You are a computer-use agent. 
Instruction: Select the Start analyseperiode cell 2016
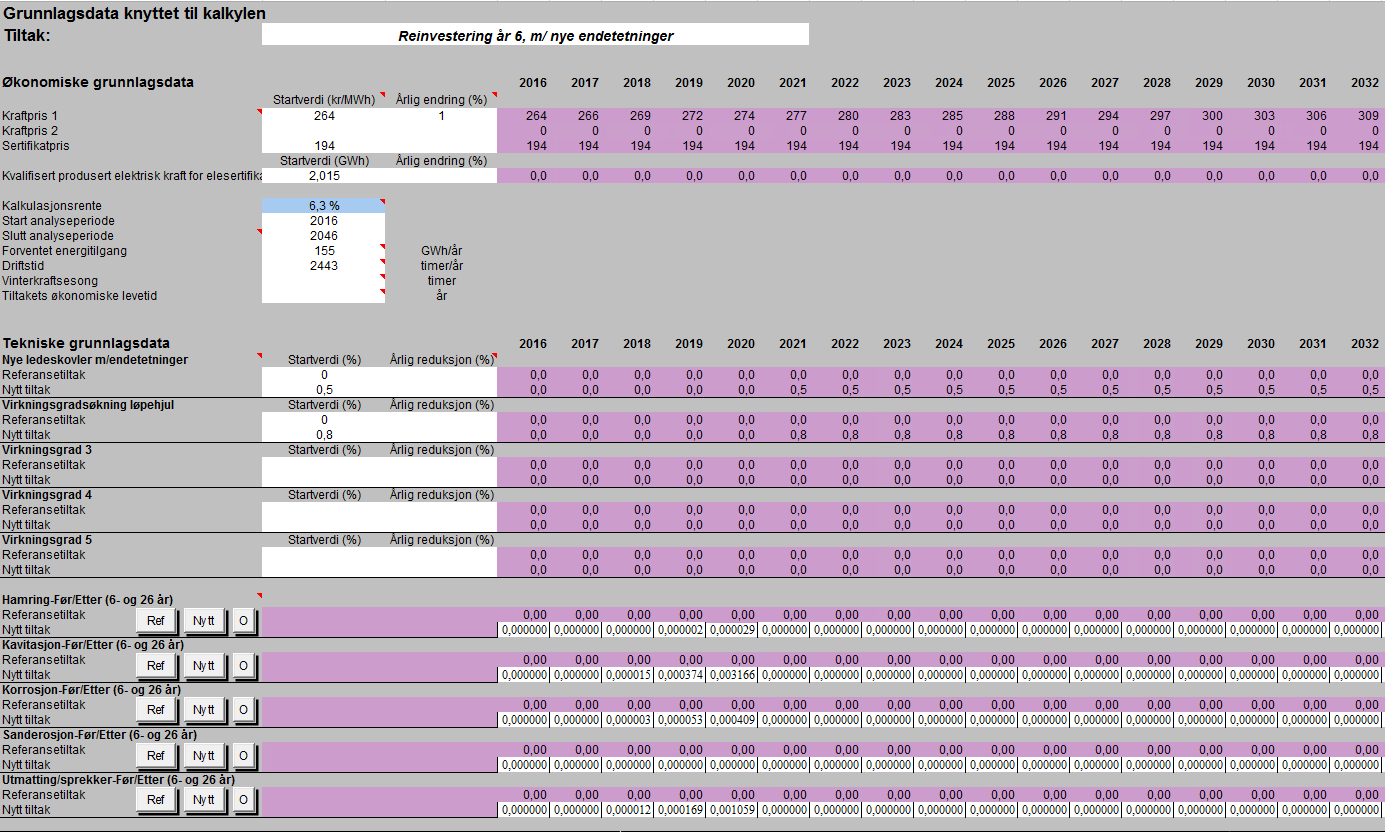323,221
